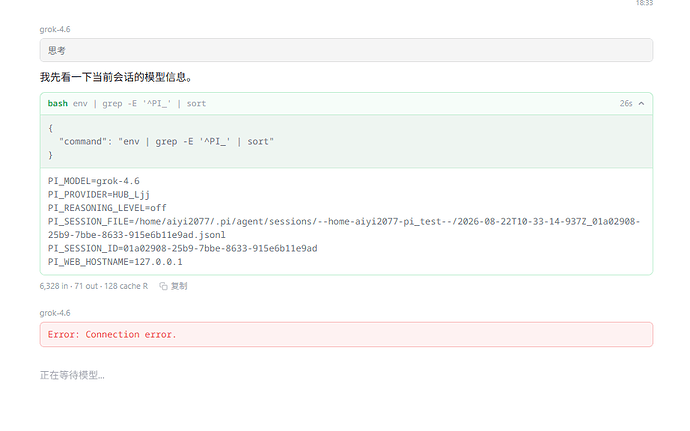The height and width of the screenshot is (431, 690).
Task: Select the PI_REASONING_LEVEL=off output line
Action: click(x=107, y=208)
